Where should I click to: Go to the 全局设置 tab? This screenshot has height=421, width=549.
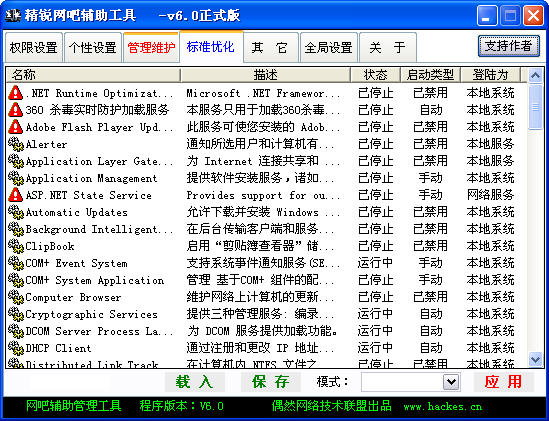(328, 48)
